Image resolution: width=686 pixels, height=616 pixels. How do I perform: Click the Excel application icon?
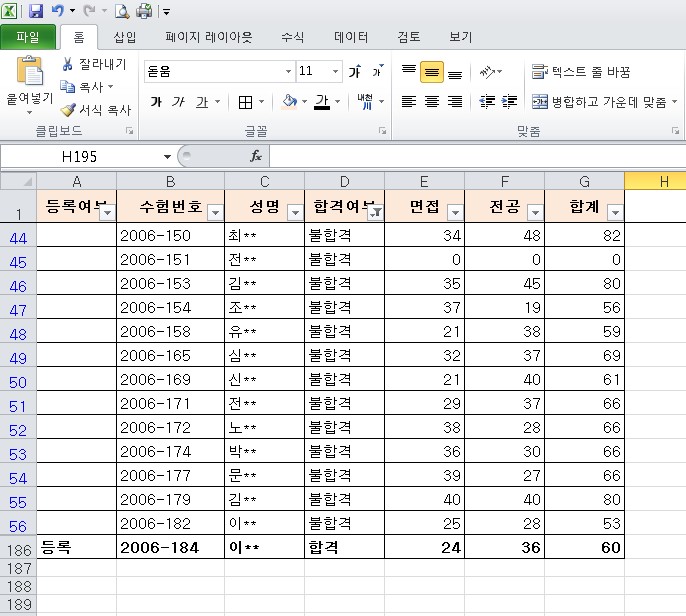coord(9,10)
